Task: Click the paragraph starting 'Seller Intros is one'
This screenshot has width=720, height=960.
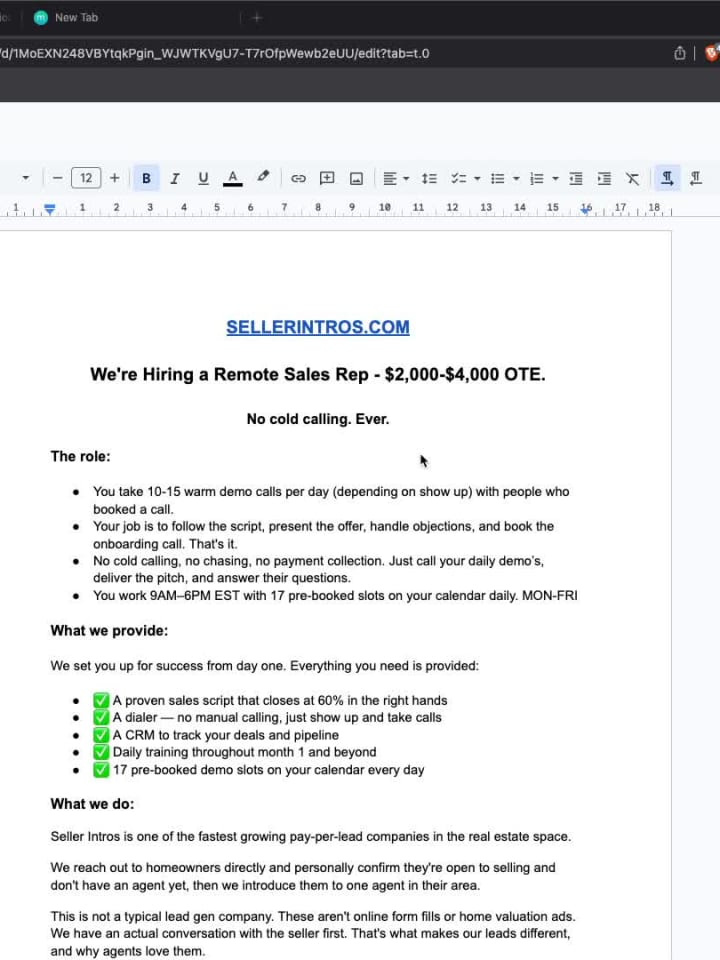Action: click(x=310, y=836)
